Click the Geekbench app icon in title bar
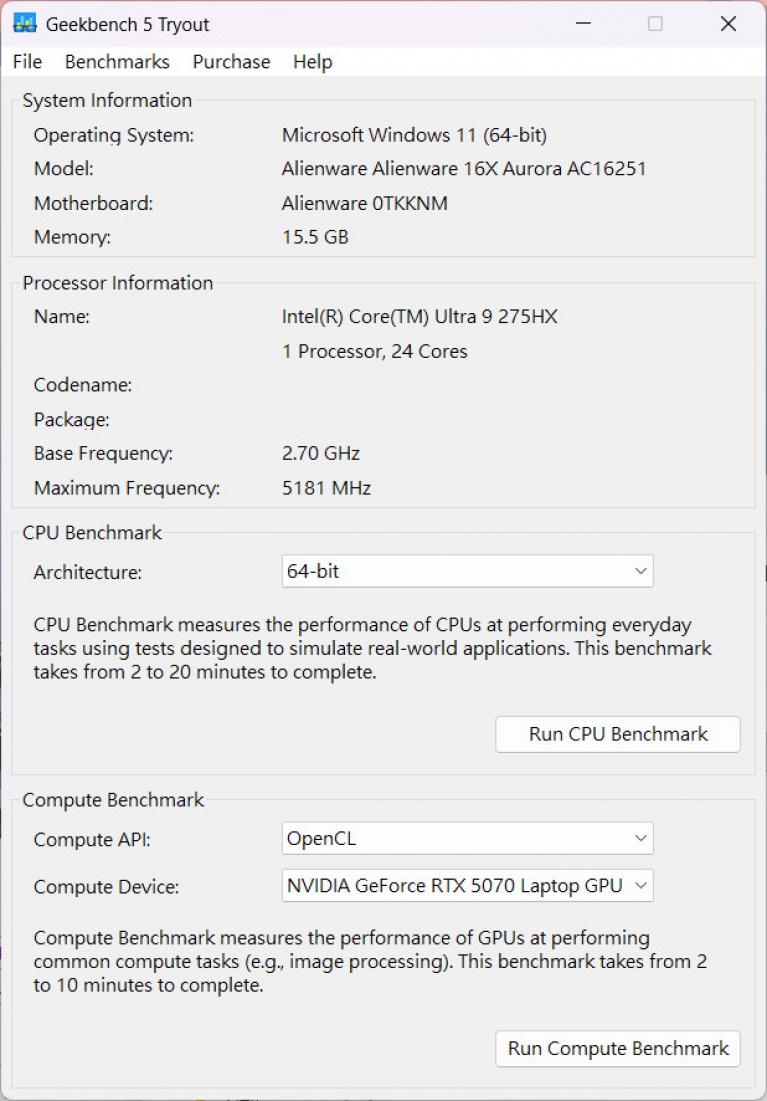 pyautogui.click(x=25, y=24)
